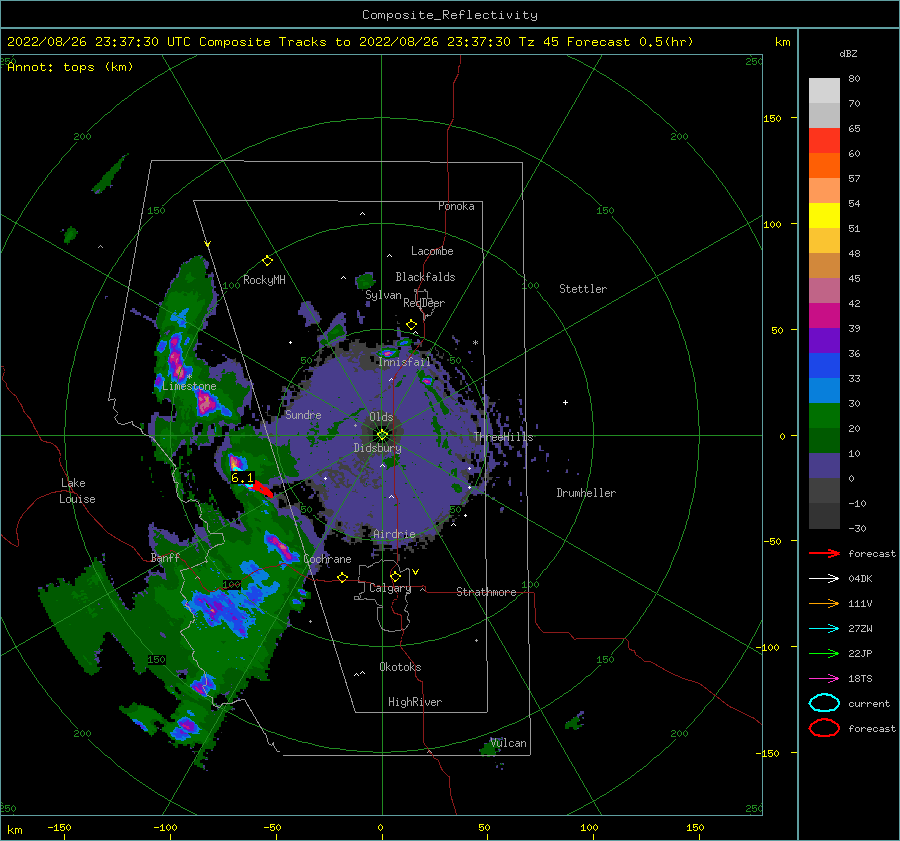Click the cyan current ellipse legend icon

[824, 703]
